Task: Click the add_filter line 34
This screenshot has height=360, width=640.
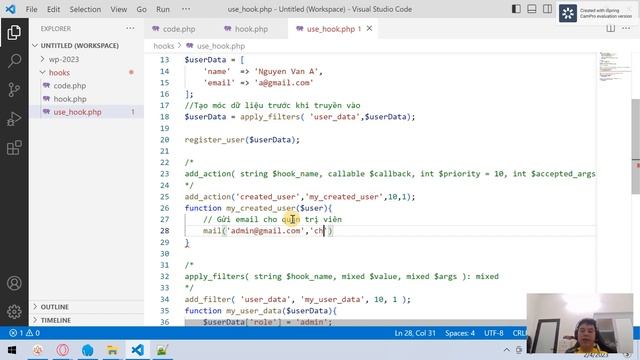Action: pyautogui.click(x=298, y=299)
